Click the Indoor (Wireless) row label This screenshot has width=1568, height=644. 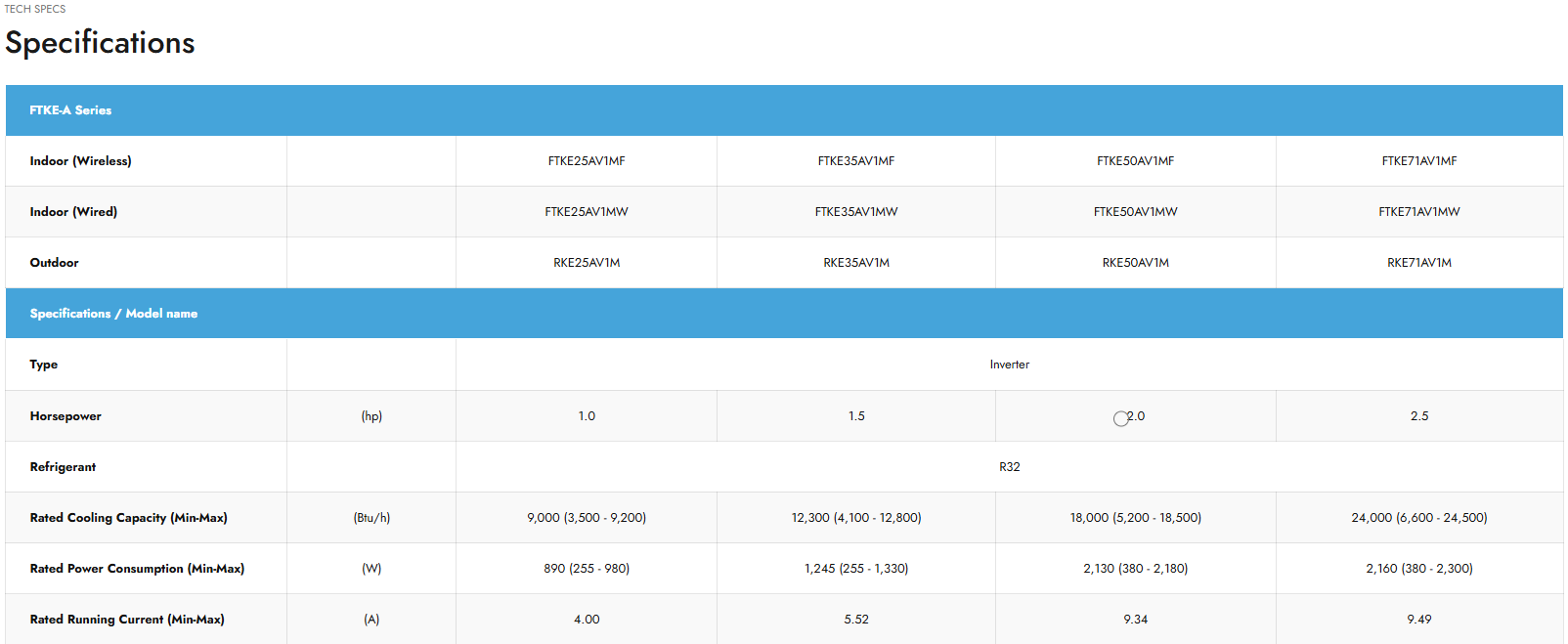80,161
